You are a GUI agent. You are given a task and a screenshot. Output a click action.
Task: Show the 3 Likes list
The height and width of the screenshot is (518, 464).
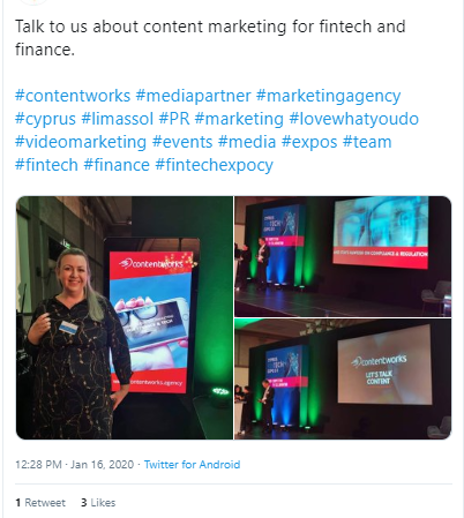[x=98, y=503]
